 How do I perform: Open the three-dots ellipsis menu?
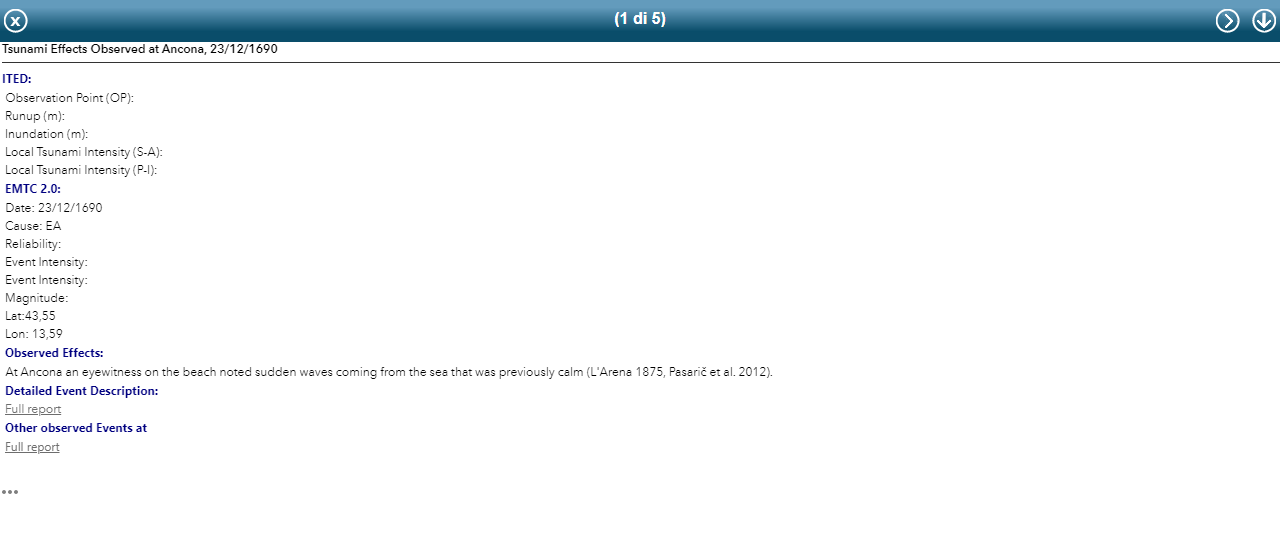pos(10,492)
